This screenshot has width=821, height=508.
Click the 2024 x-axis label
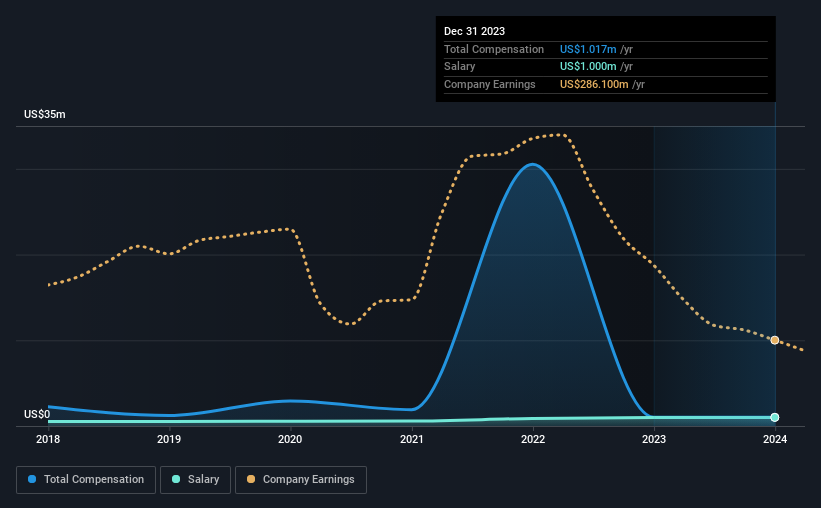[775, 439]
